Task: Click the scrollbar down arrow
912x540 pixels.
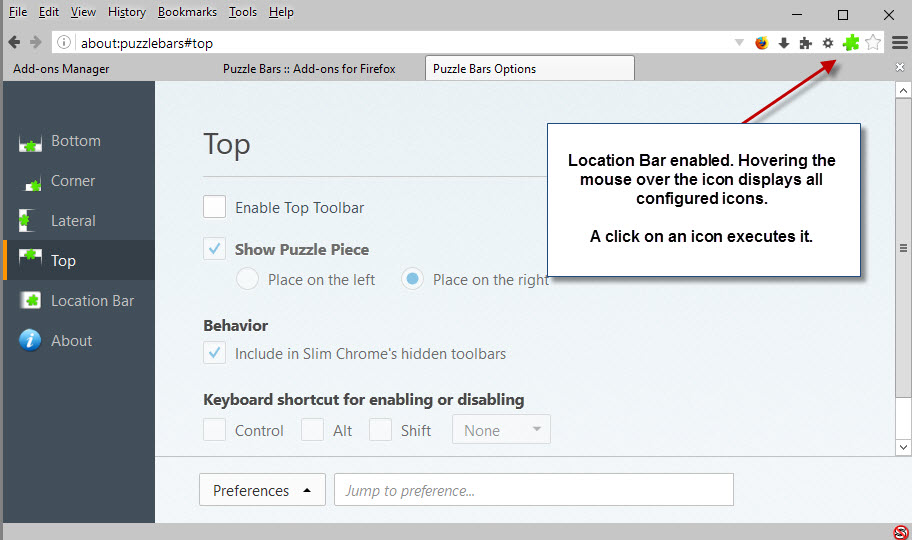Action: pos(903,447)
